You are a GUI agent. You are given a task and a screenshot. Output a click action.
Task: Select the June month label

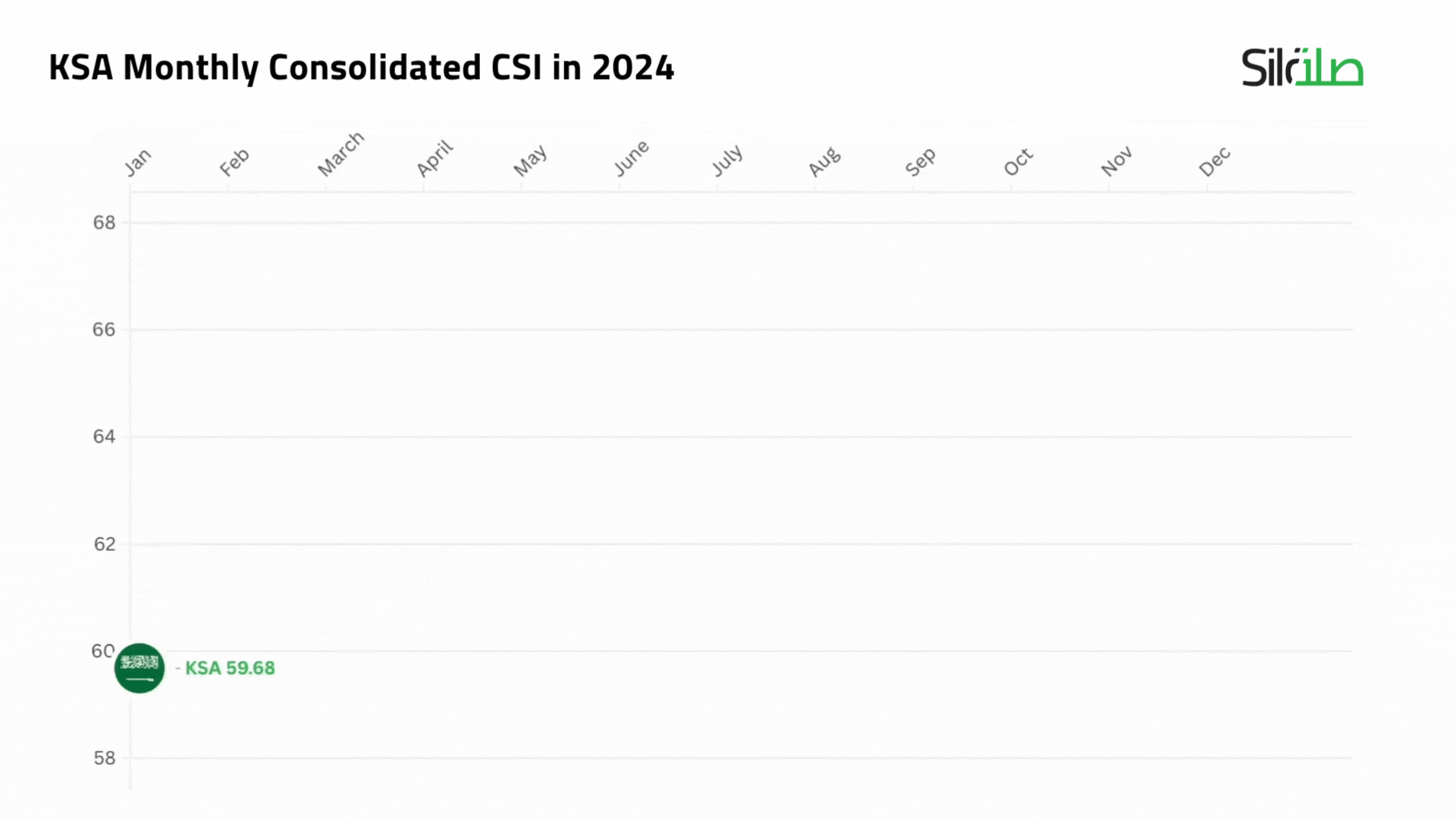[631, 158]
